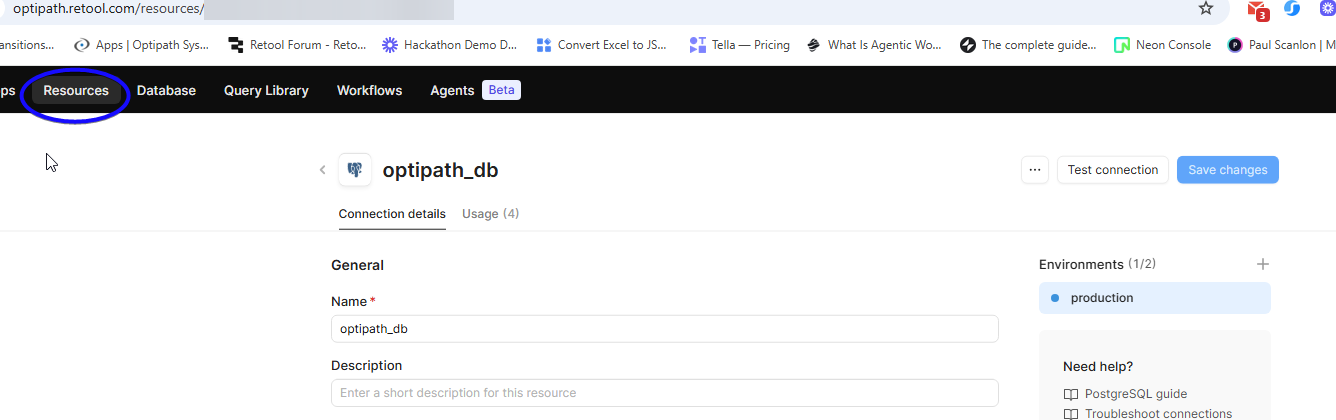
Task: Open the 'Tella — Pricing' bookmark
Action: tap(739, 45)
